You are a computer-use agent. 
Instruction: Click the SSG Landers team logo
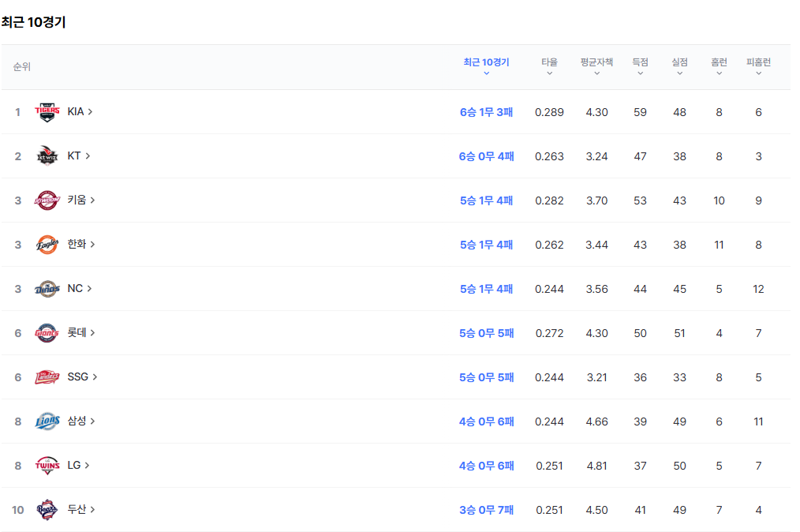click(x=47, y=377)
